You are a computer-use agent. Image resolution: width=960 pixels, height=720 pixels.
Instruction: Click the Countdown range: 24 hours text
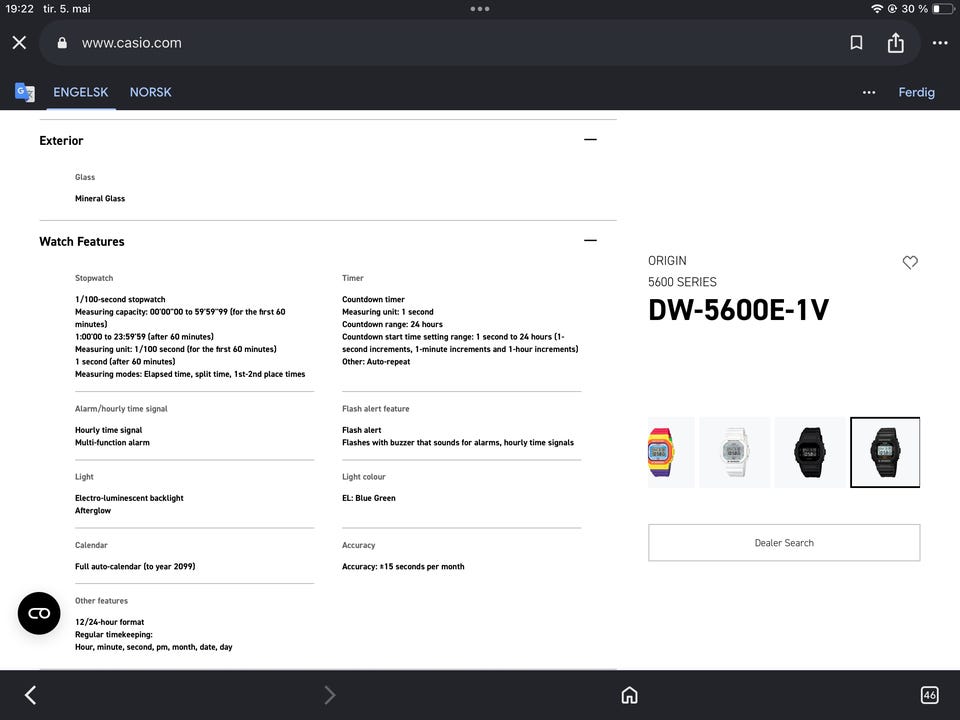pos(392,324)
